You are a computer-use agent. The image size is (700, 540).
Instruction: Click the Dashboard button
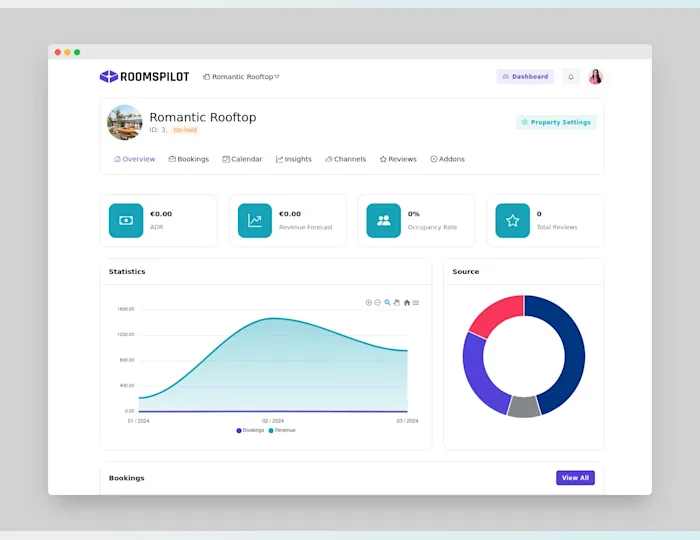(525, 77)
